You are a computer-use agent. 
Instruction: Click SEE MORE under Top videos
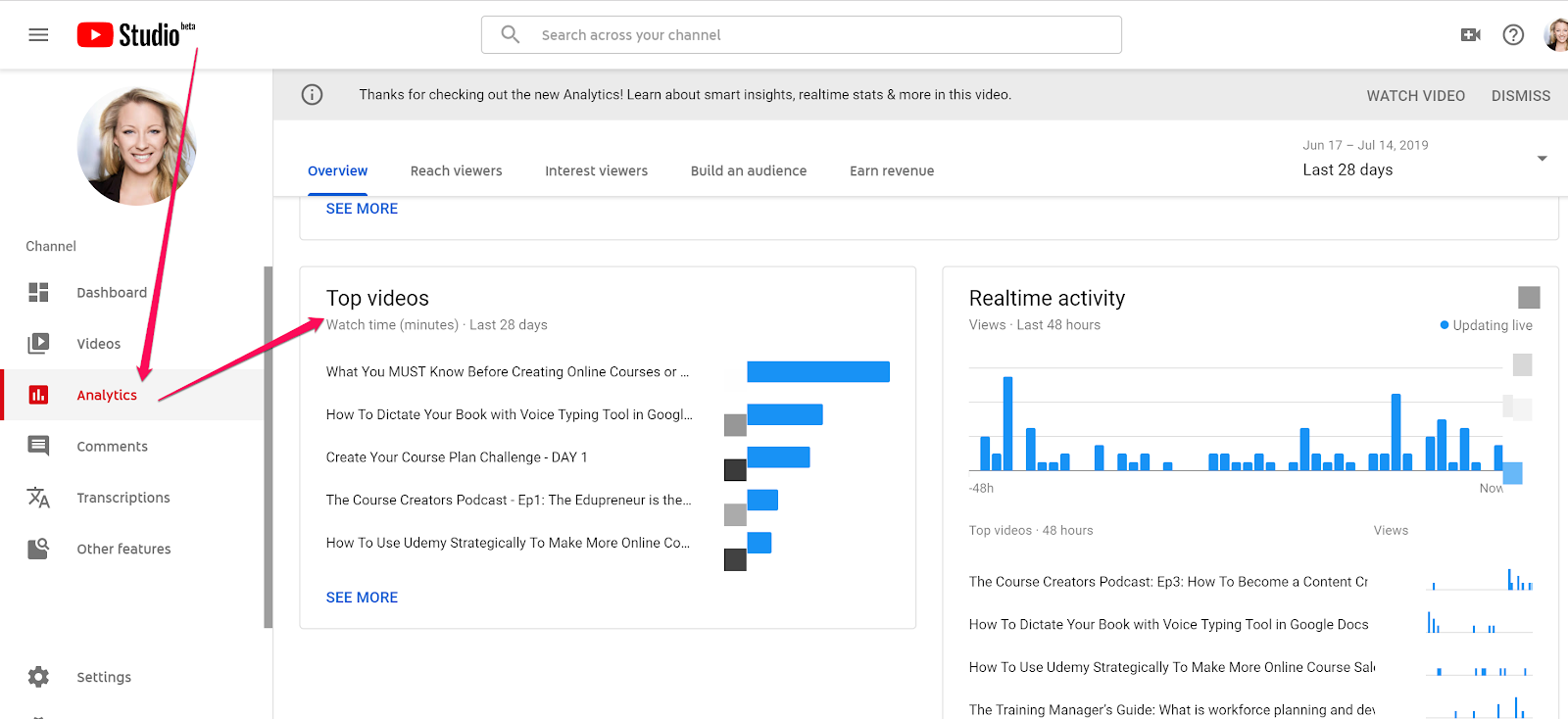click(x=362, y=597)
